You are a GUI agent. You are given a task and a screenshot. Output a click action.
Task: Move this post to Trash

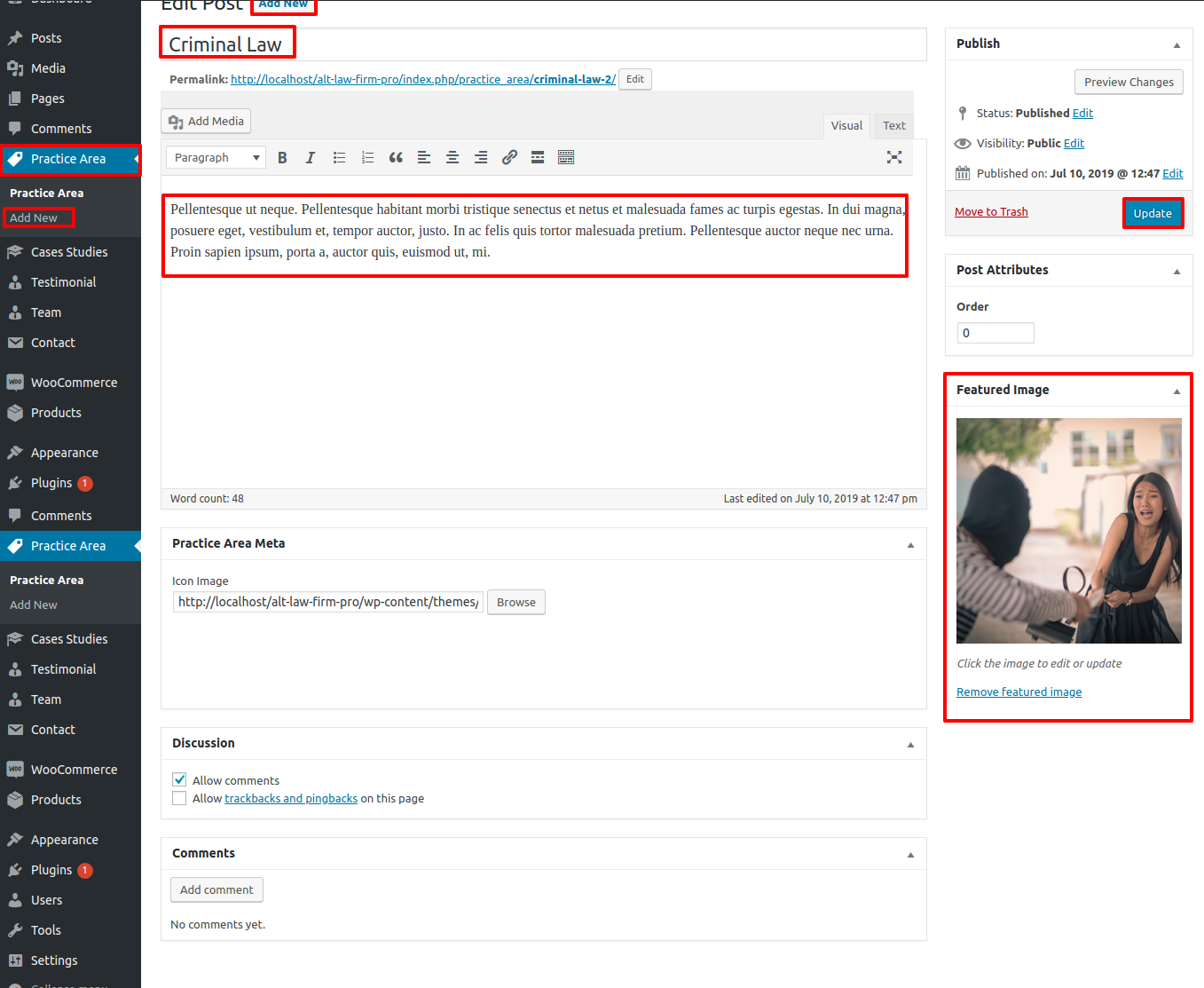click(x=991, y=211)
